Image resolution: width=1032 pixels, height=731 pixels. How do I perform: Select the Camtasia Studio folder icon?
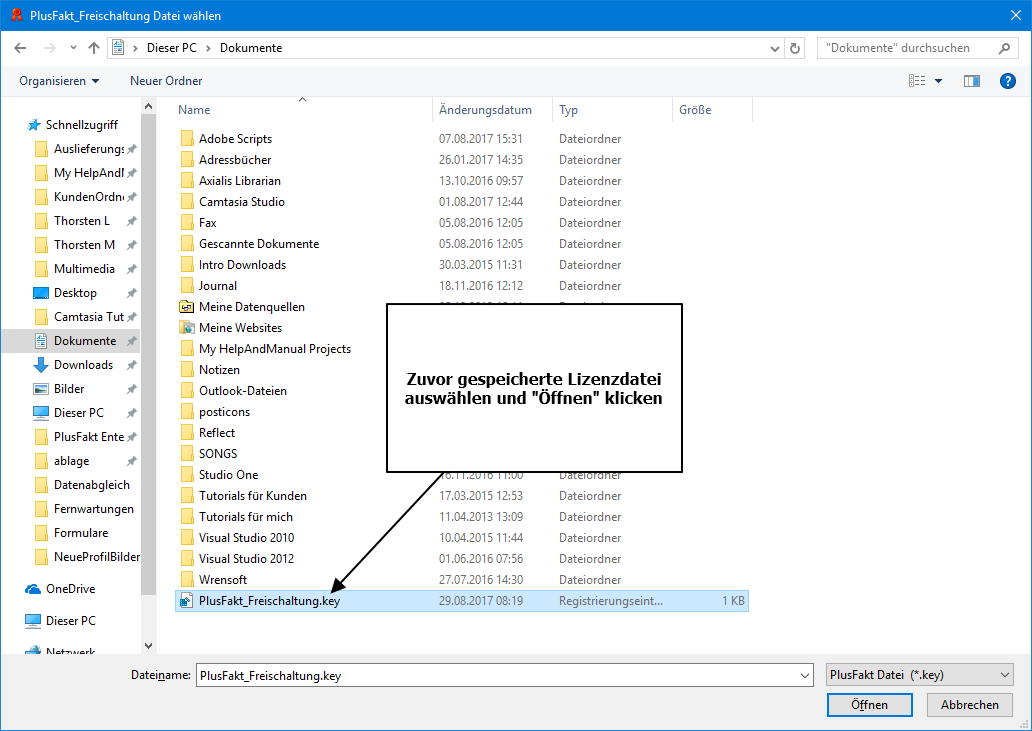pyautogui.click(x=187, y=202)
